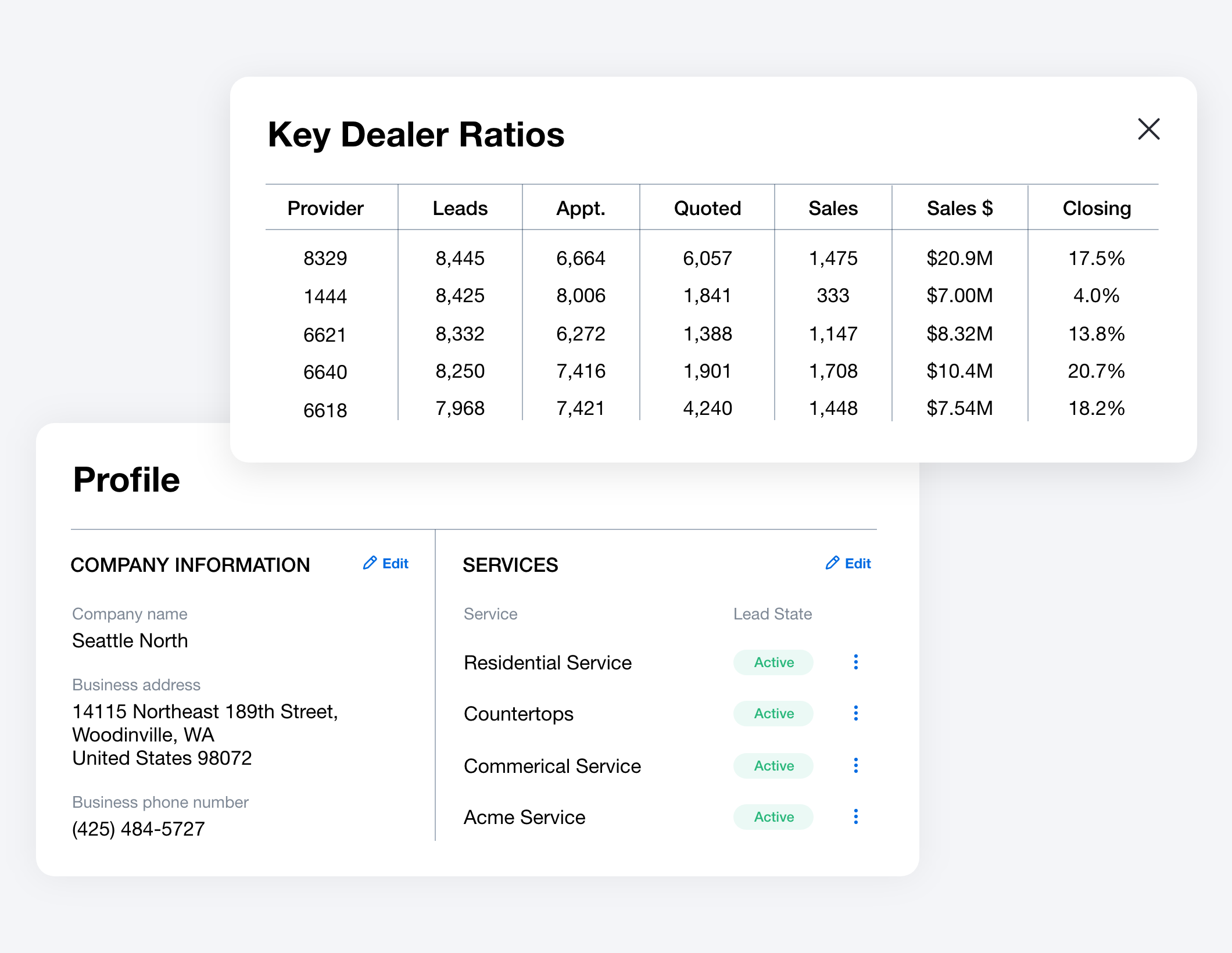Select provider 8329 in the table

click(325, 258)
